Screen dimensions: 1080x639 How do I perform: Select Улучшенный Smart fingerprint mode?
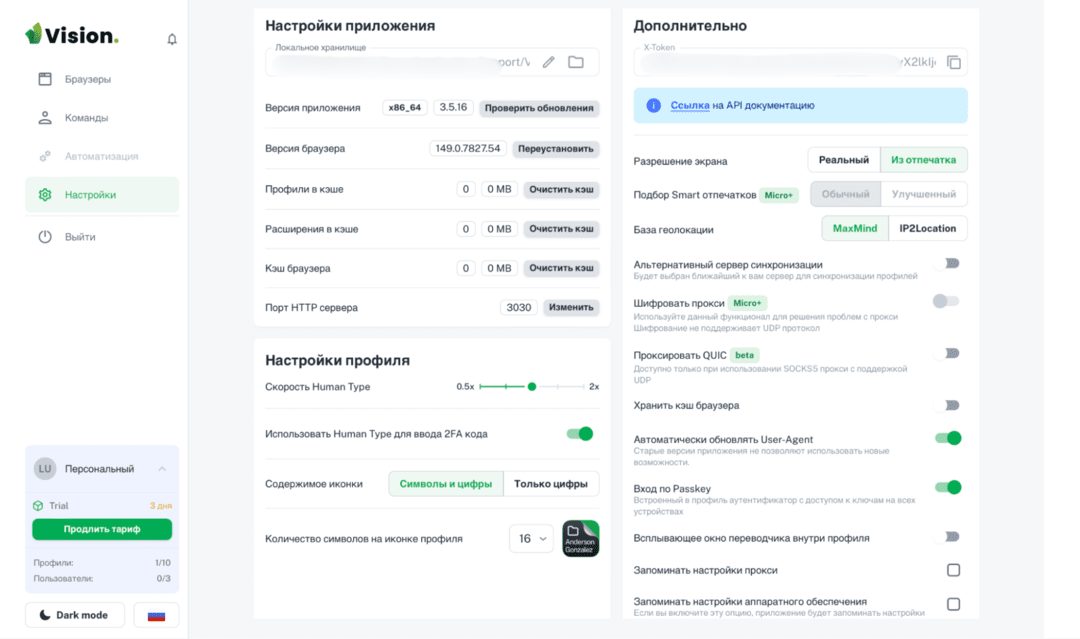pos(924,194)
